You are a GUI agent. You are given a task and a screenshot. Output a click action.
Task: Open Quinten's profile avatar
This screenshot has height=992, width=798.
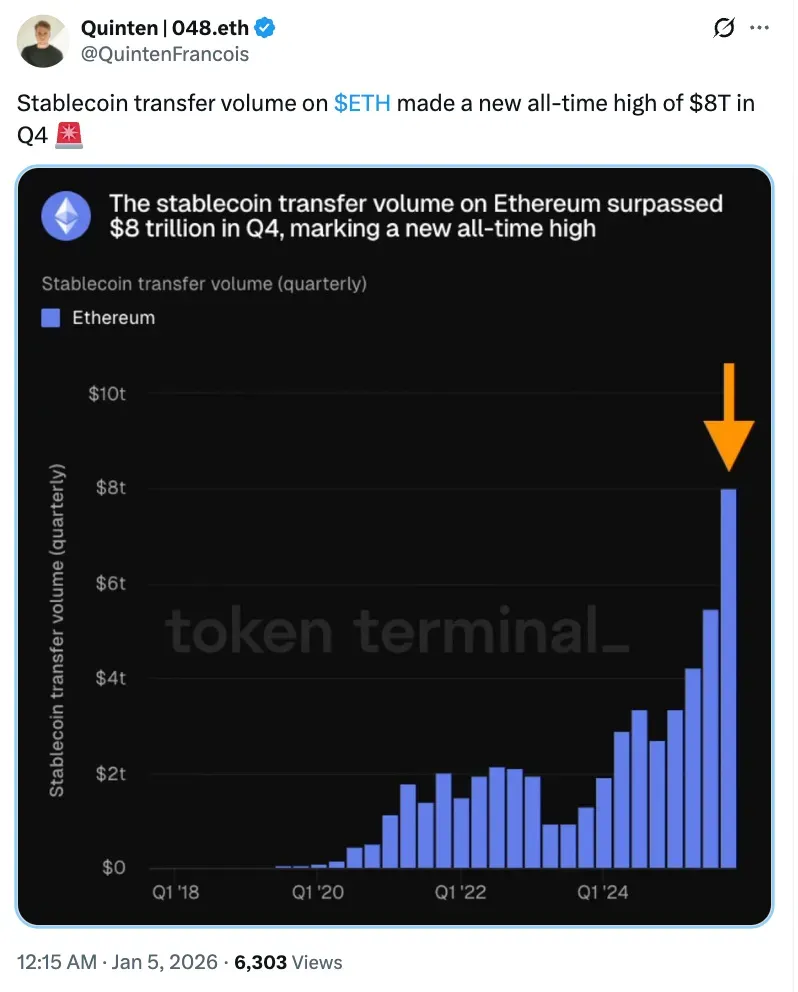pos(42,41)
